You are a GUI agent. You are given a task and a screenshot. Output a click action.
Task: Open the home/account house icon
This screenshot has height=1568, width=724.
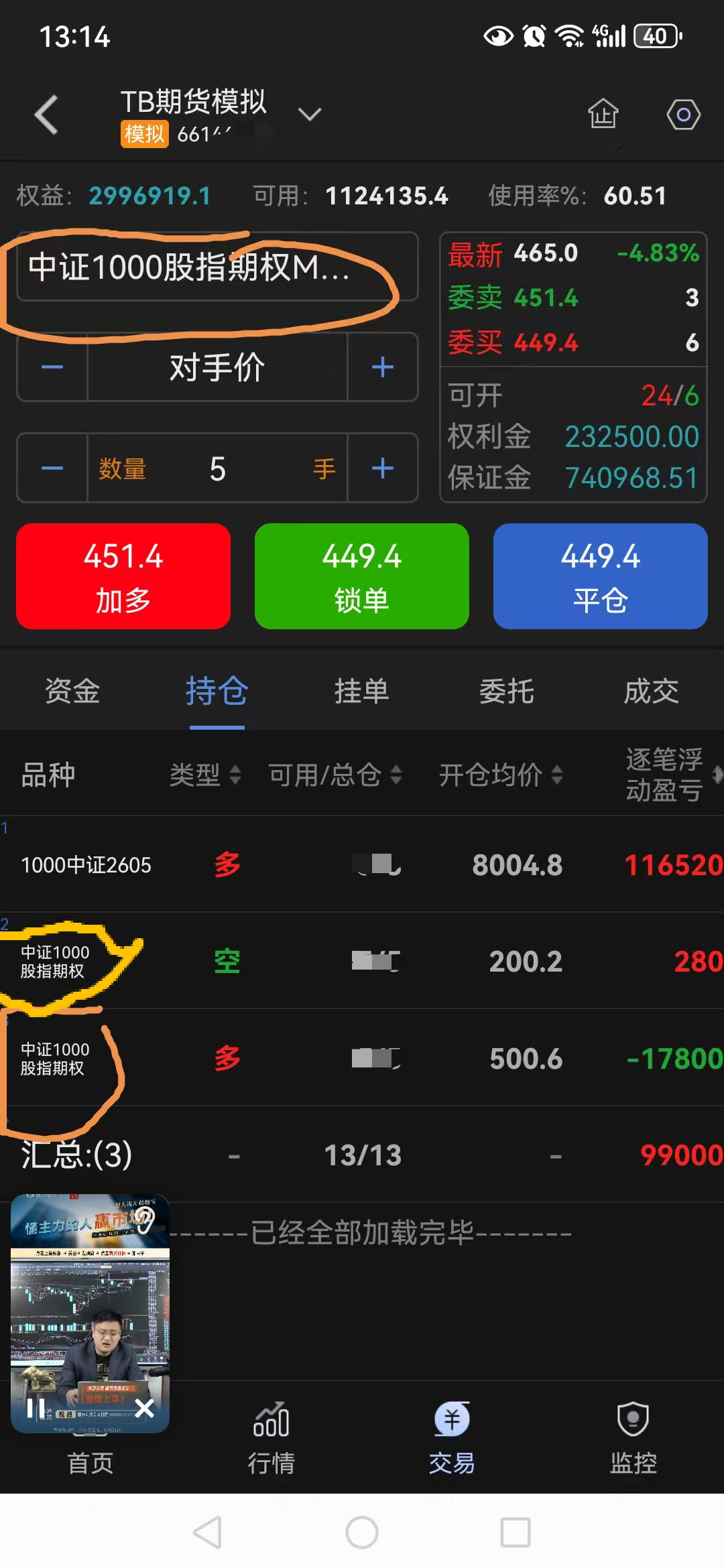point(603,114)
